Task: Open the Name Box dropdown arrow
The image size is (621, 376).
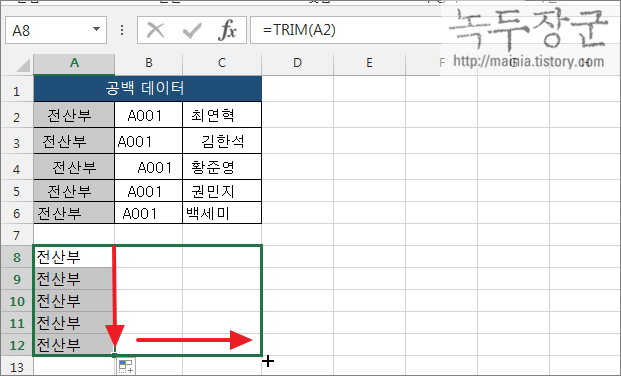Action: point(96,30)
